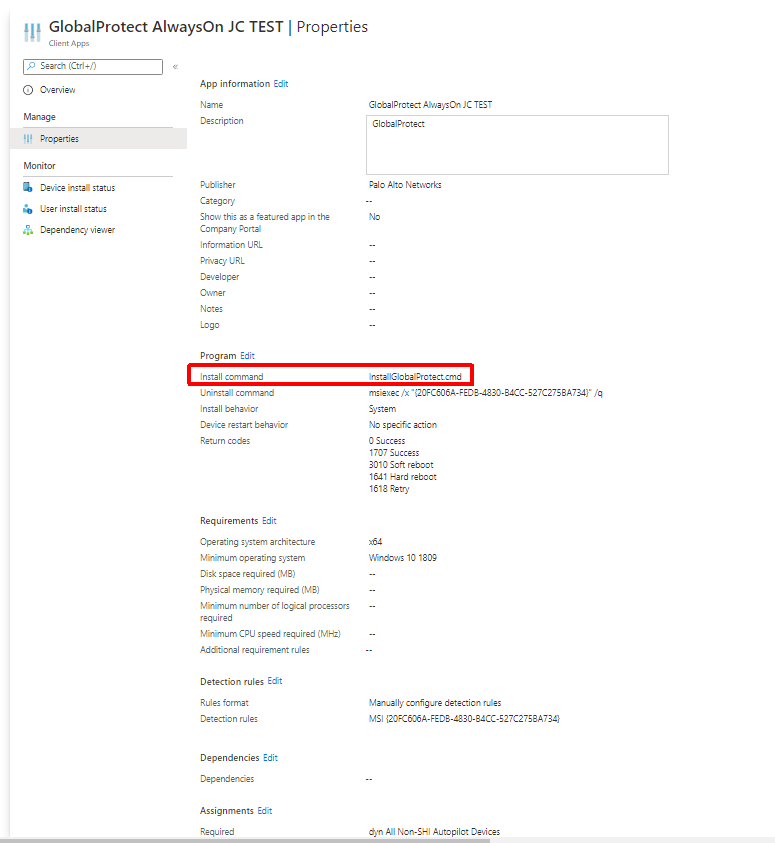The width and height of the screenshot is (775, 843).
Task: Click the Rules format label
Action: coord(224,703)
